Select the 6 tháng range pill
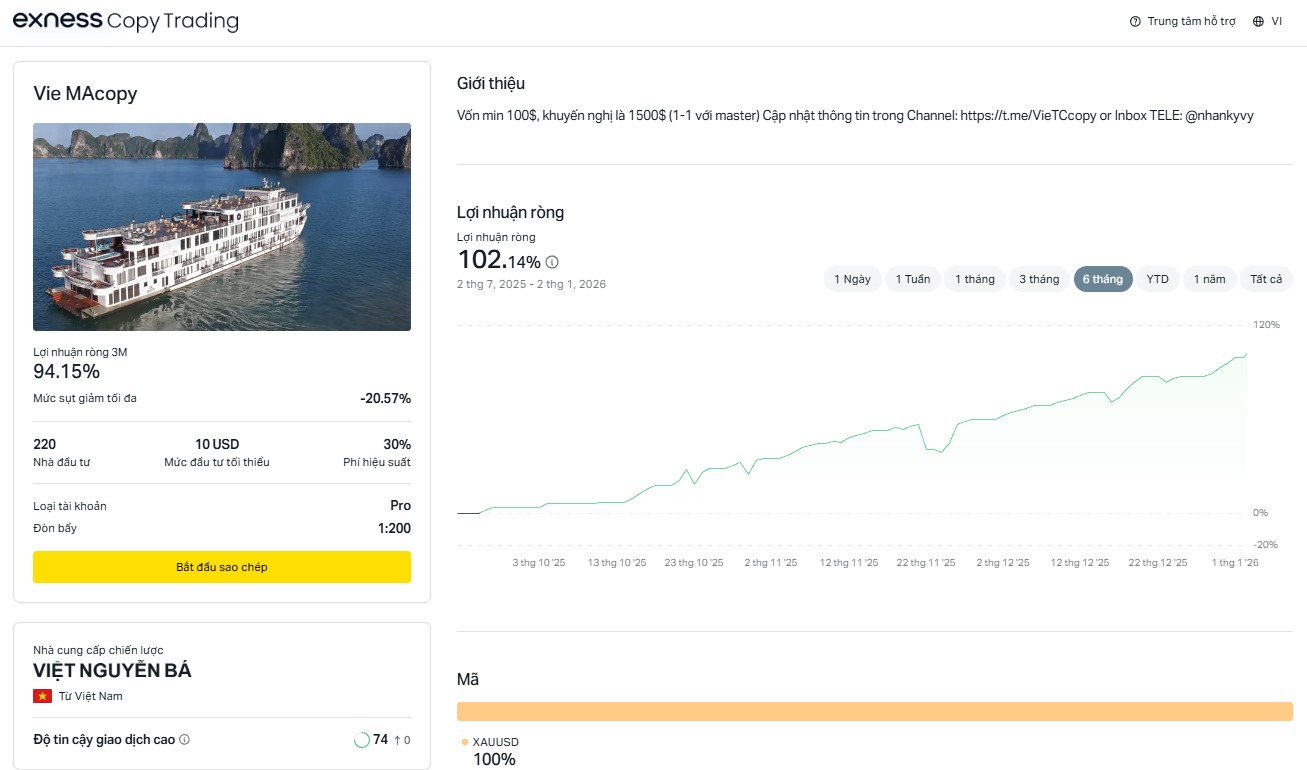1307x770 pixels. tap(1102, 279)
